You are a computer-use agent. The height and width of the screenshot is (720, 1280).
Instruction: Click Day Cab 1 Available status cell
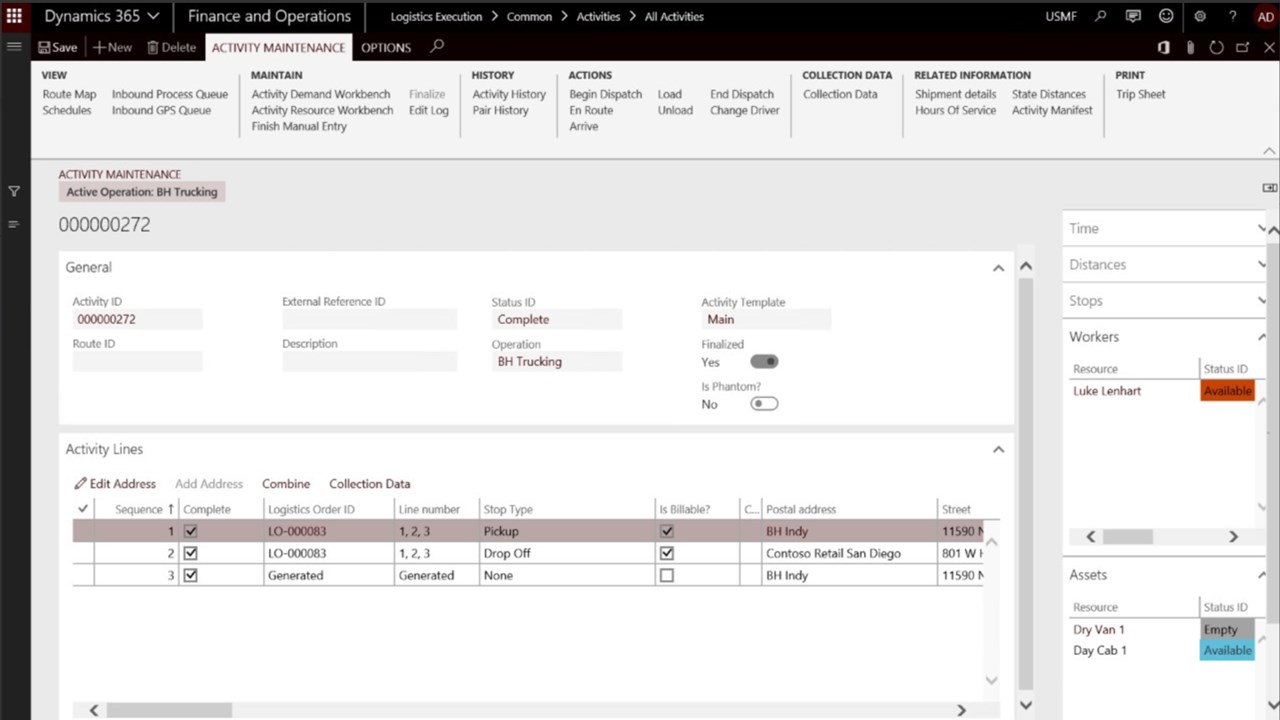click(x=1227, y=650)
